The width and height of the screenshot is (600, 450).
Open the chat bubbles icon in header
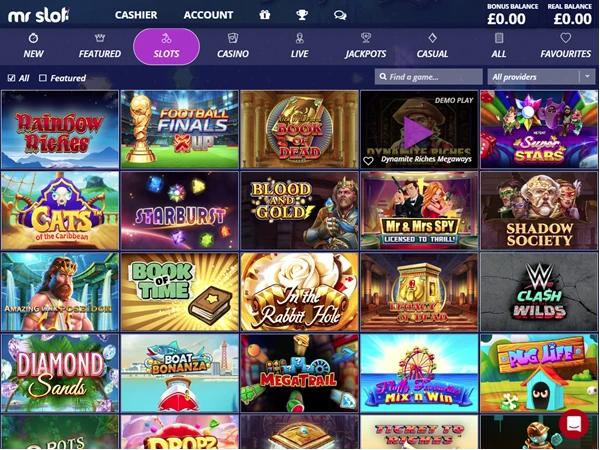(340, 15)
